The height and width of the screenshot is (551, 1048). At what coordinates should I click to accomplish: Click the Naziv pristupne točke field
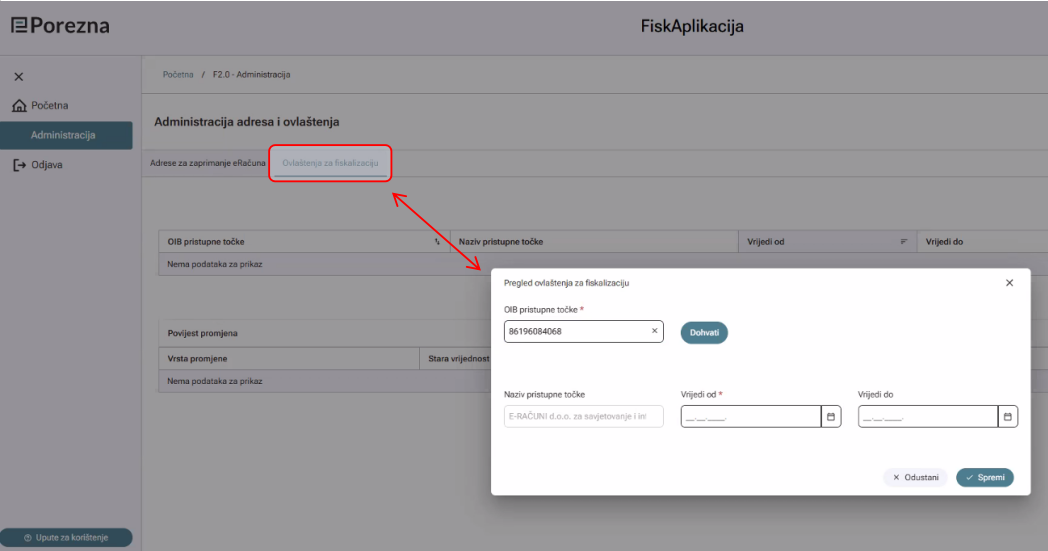coord(583,417)
